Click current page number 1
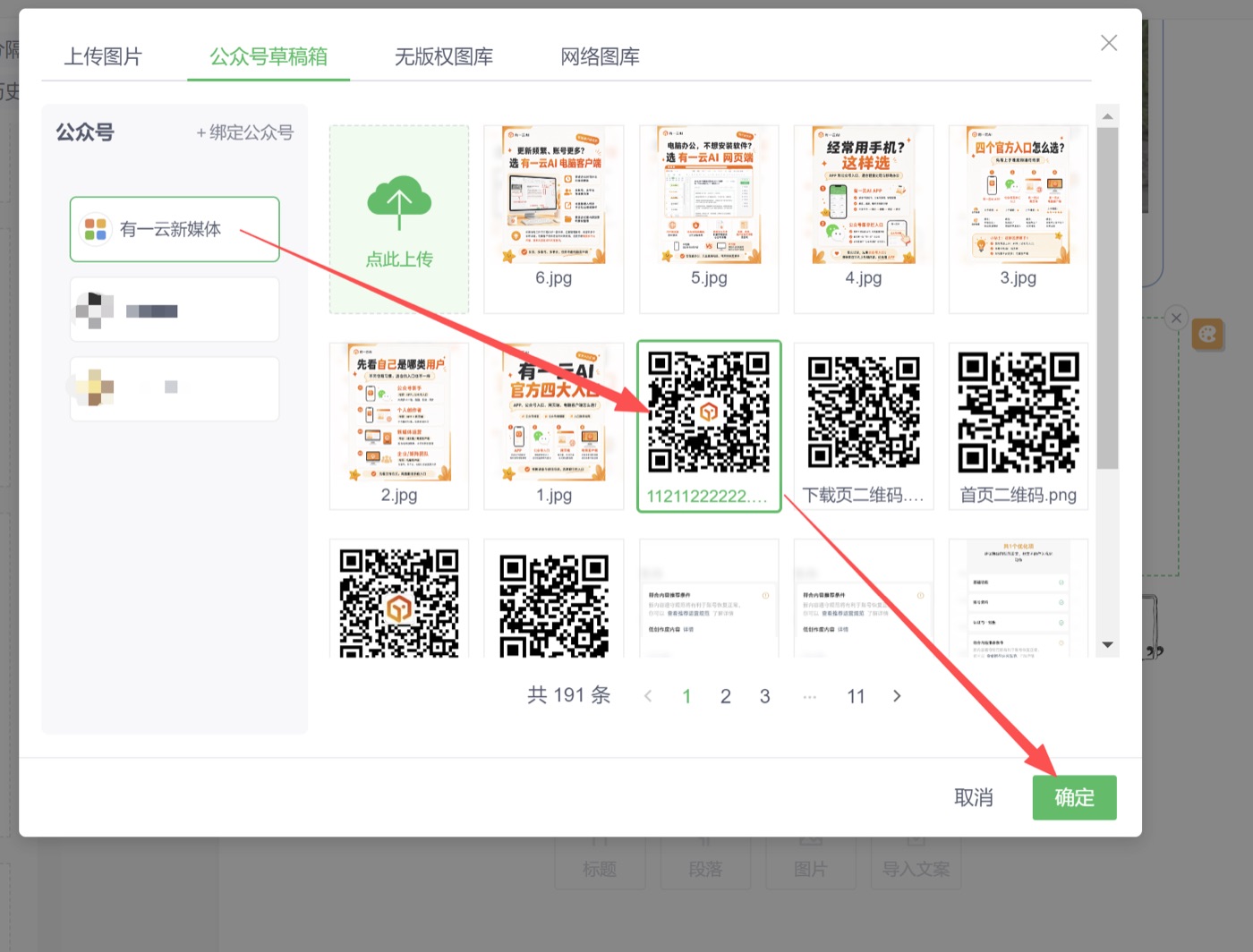 686,696
